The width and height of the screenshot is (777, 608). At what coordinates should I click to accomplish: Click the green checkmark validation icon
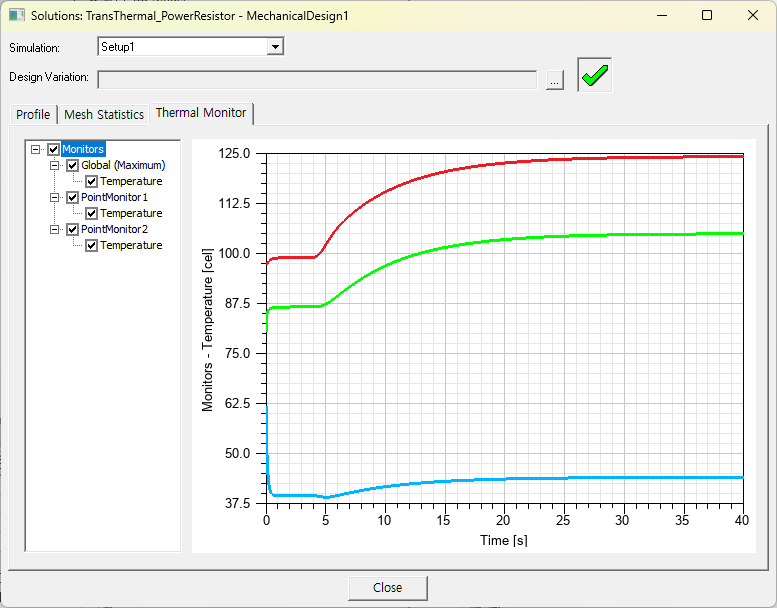[595, 75]
